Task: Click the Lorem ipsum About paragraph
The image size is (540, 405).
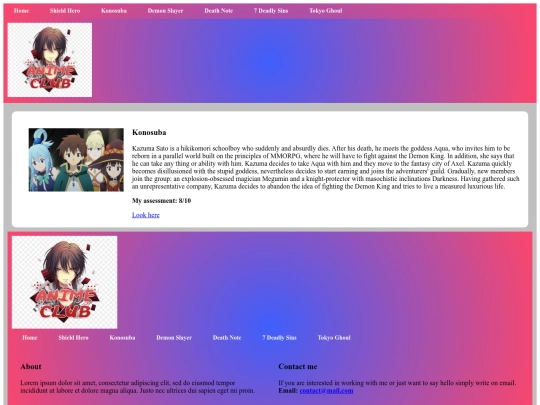Action: (138, 387)
